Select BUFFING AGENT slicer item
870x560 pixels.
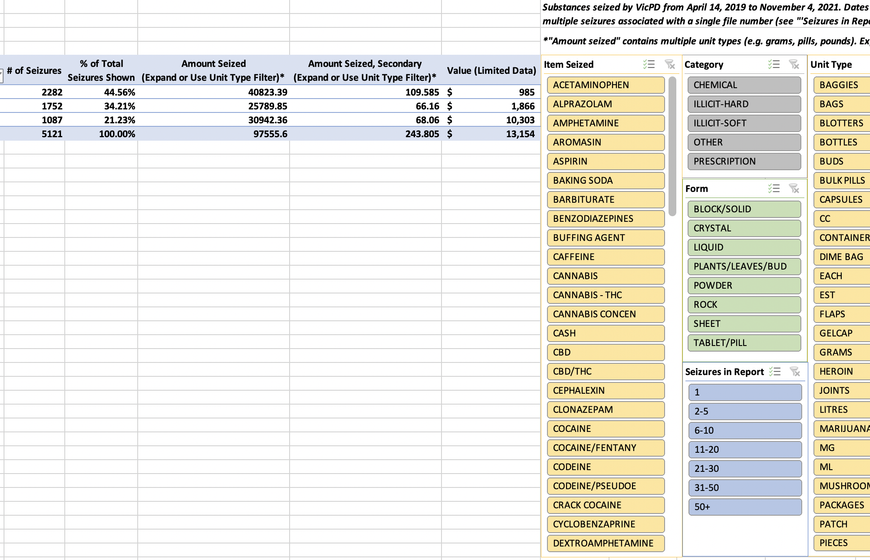point(605,238)
